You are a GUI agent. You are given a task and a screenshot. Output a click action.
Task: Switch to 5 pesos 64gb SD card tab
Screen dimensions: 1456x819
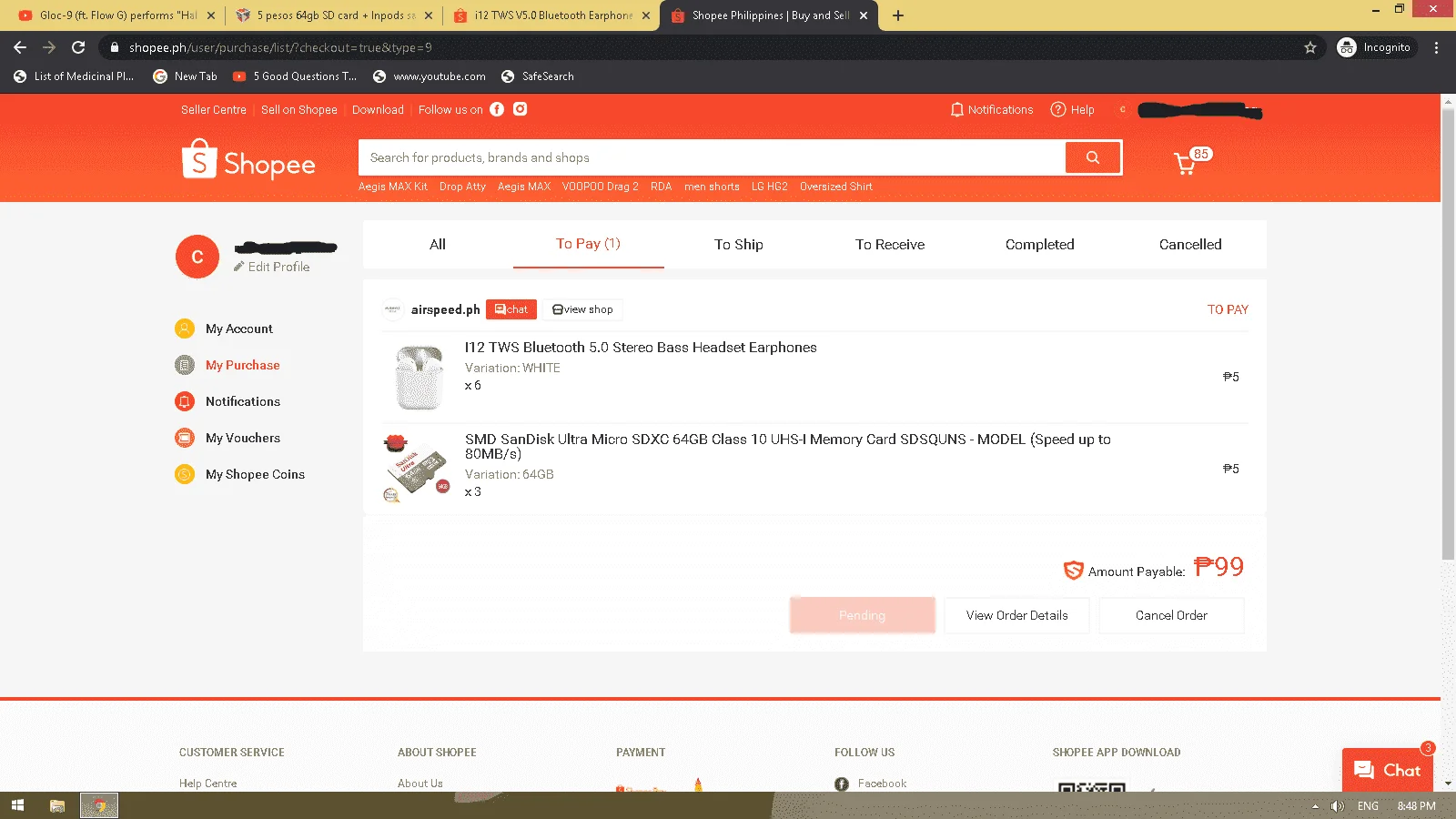click(x=332, y=15)
